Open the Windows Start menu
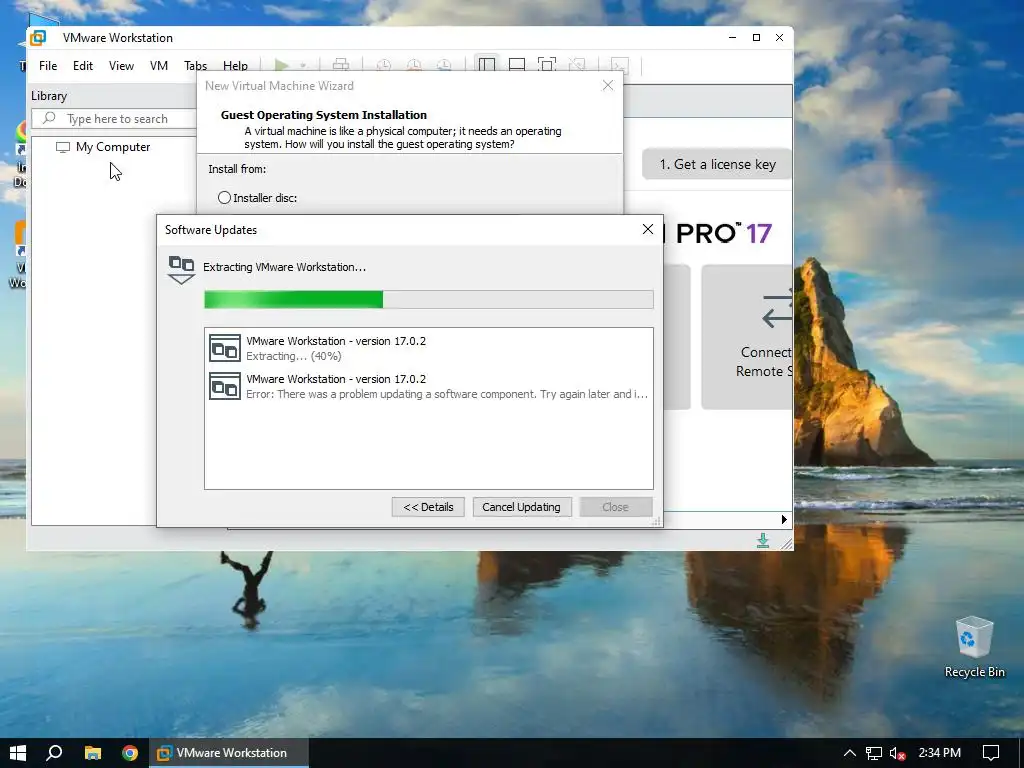Screen dimensions: 1024x768 tap(18, 753)
